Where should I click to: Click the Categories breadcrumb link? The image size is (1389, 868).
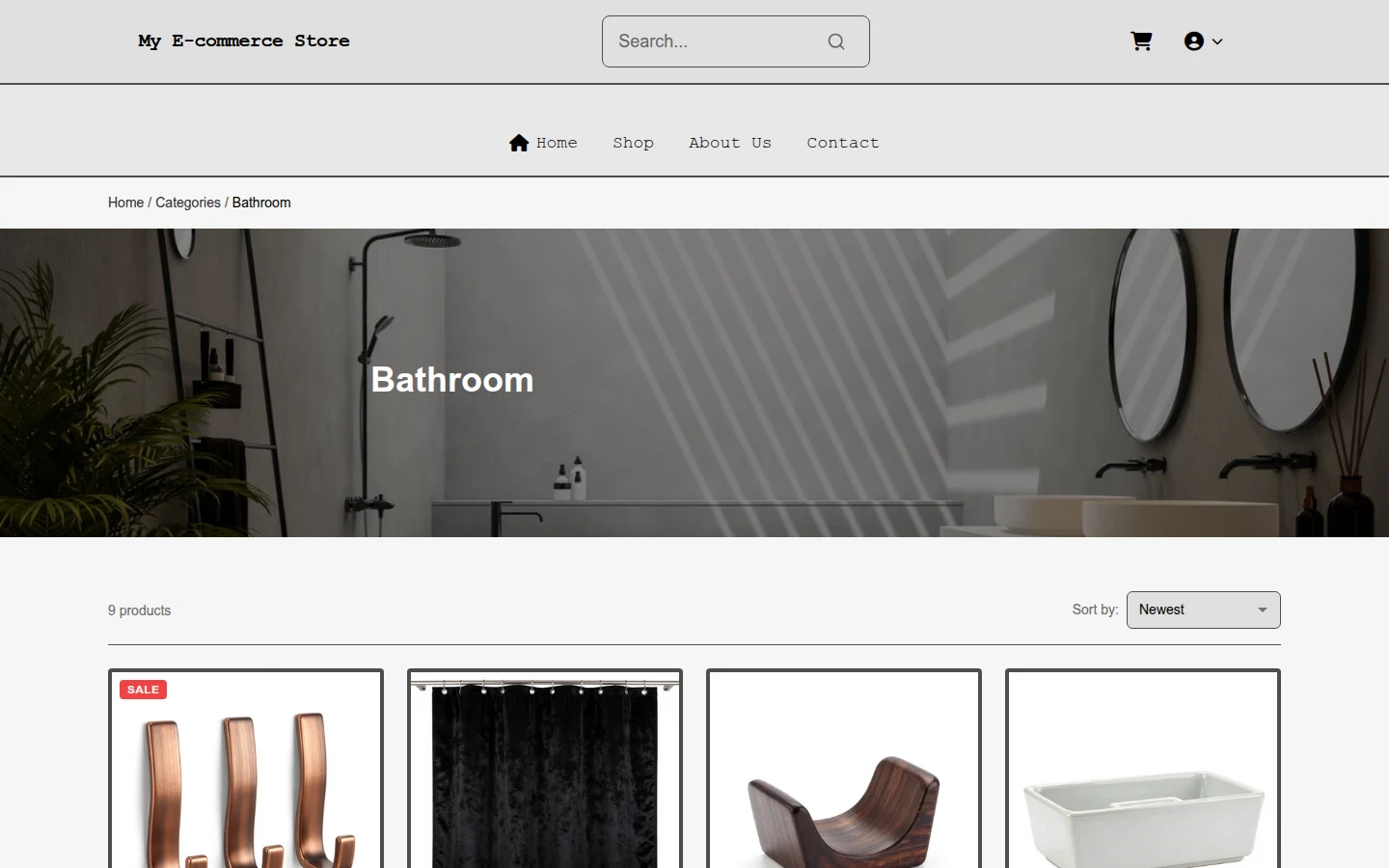pos(188,203)
